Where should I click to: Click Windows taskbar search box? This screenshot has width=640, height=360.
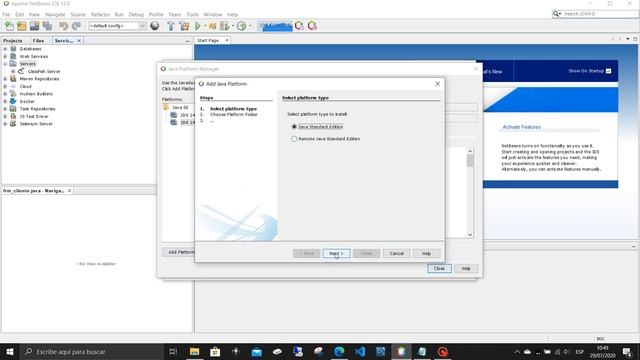(91, 351)
